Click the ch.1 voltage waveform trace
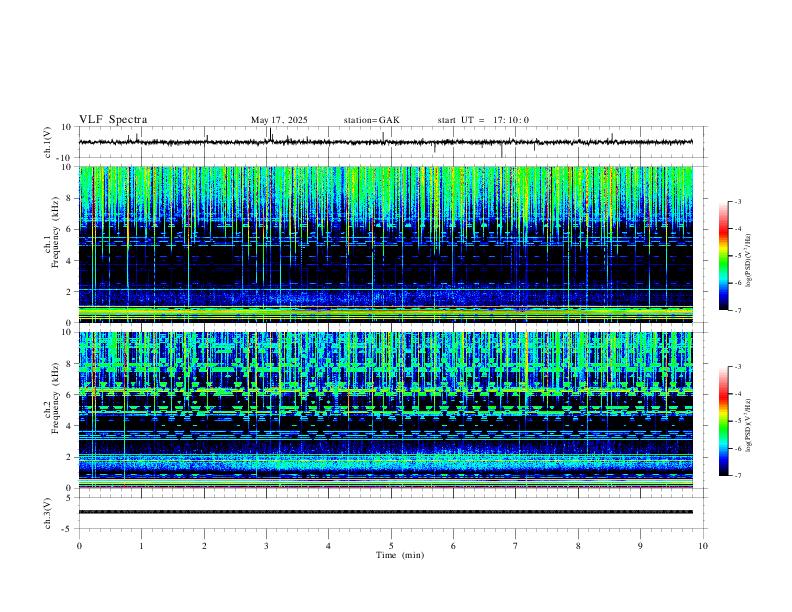792x612 pixels. click(386, 142)
